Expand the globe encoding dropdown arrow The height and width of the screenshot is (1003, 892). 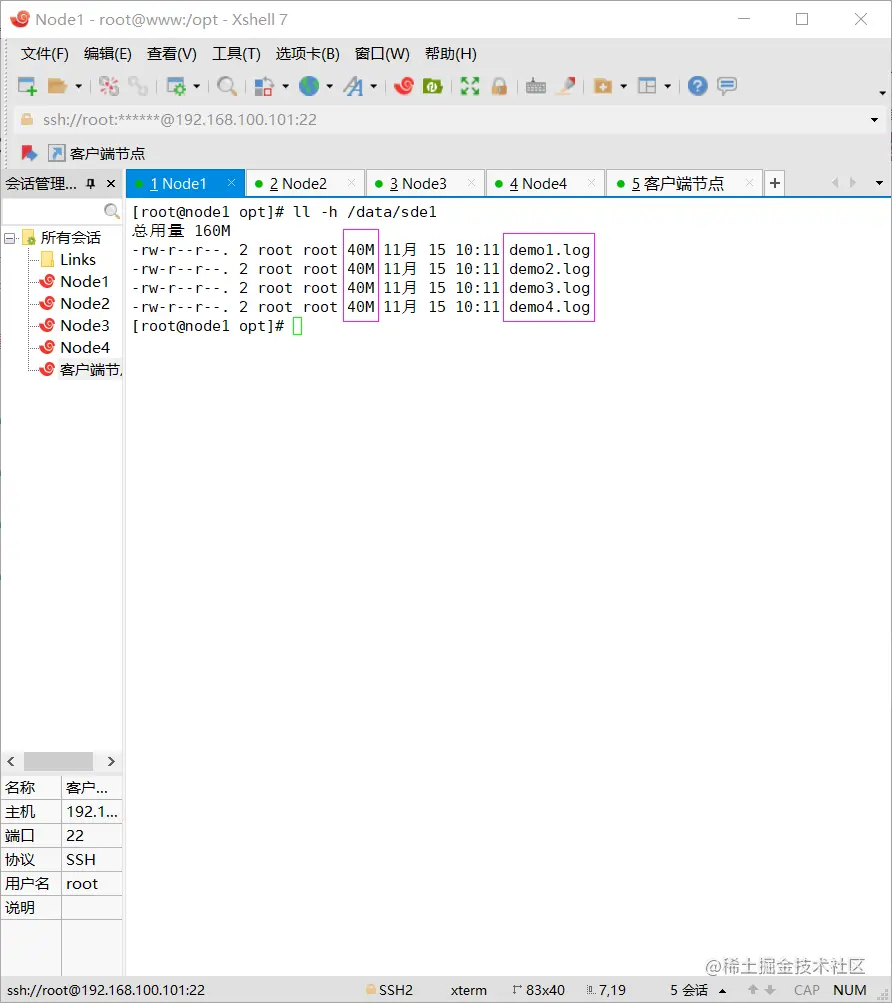[330, 86]
